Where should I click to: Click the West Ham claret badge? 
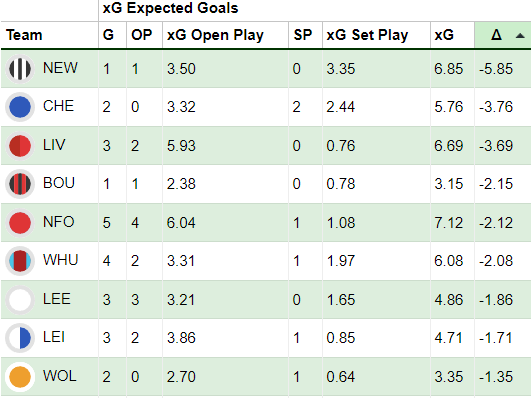point(20,261)
